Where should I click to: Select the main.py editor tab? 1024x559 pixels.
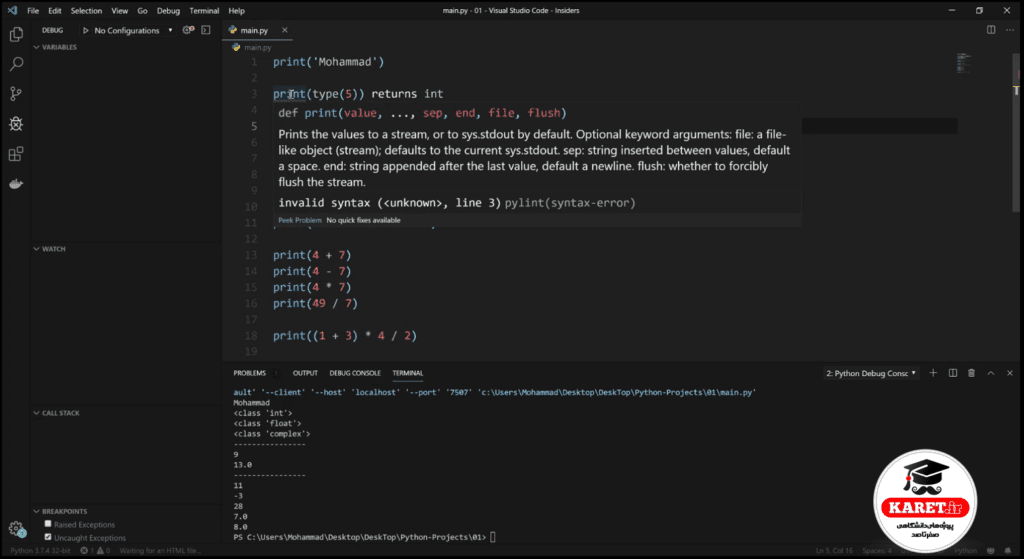click(254, 30)
